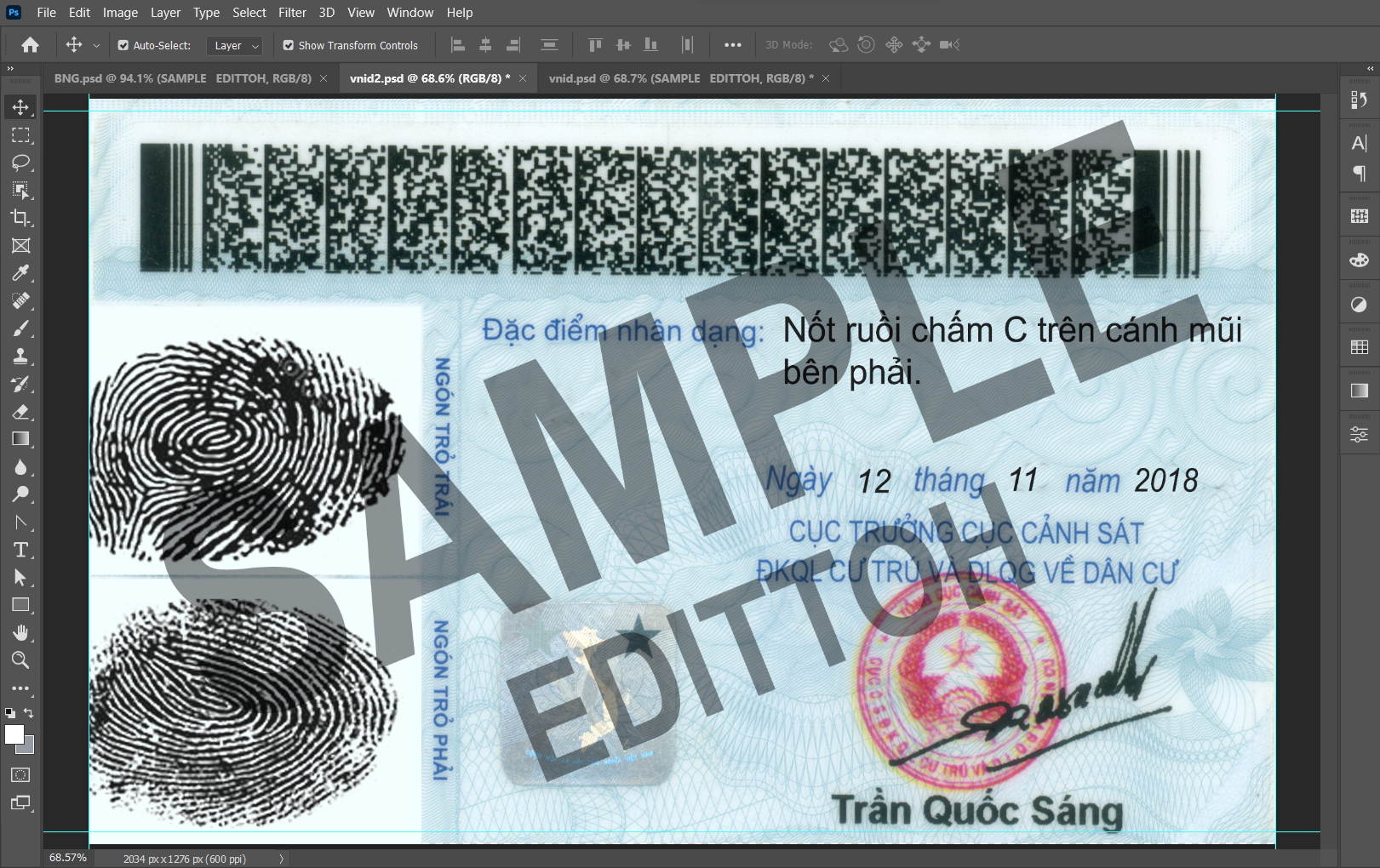Expand the right panels dock

(x=1370, y=69)
